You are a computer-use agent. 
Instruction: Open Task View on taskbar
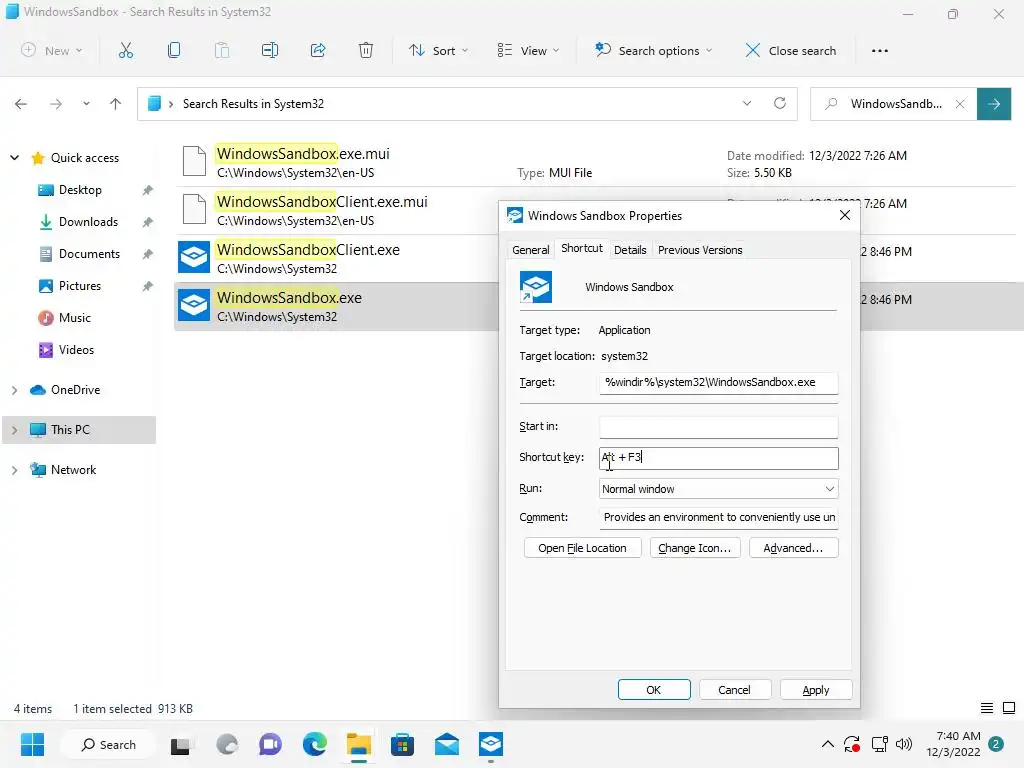[x=180, y=745]
